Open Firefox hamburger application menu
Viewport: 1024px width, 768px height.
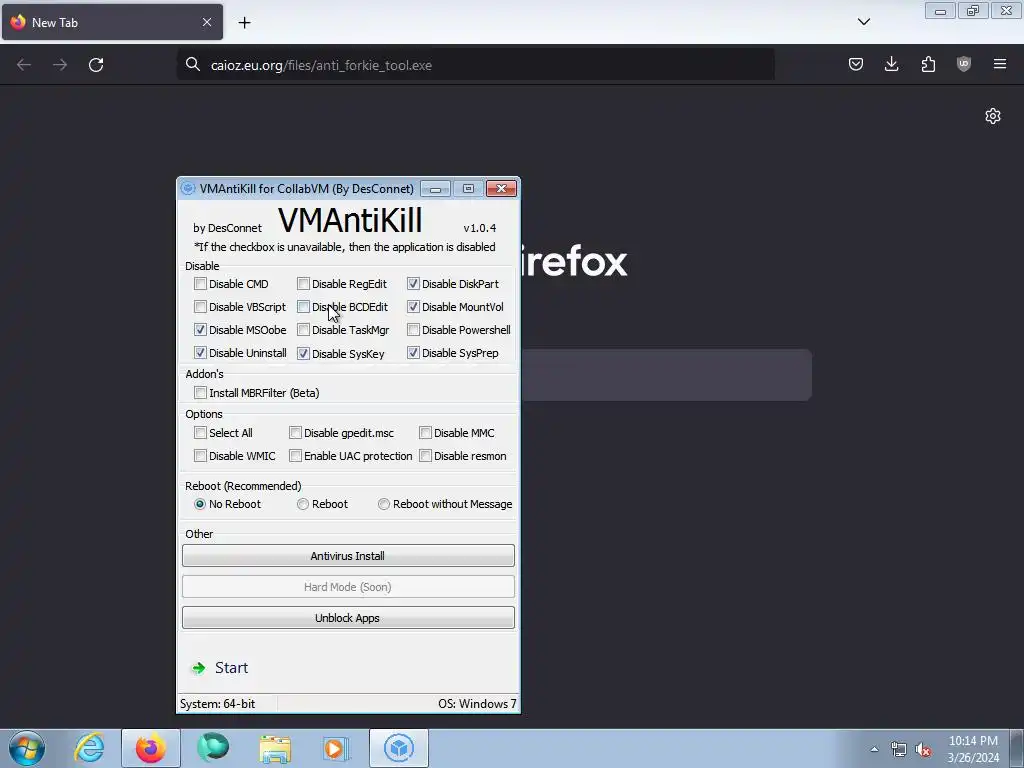pos(1000,64)
